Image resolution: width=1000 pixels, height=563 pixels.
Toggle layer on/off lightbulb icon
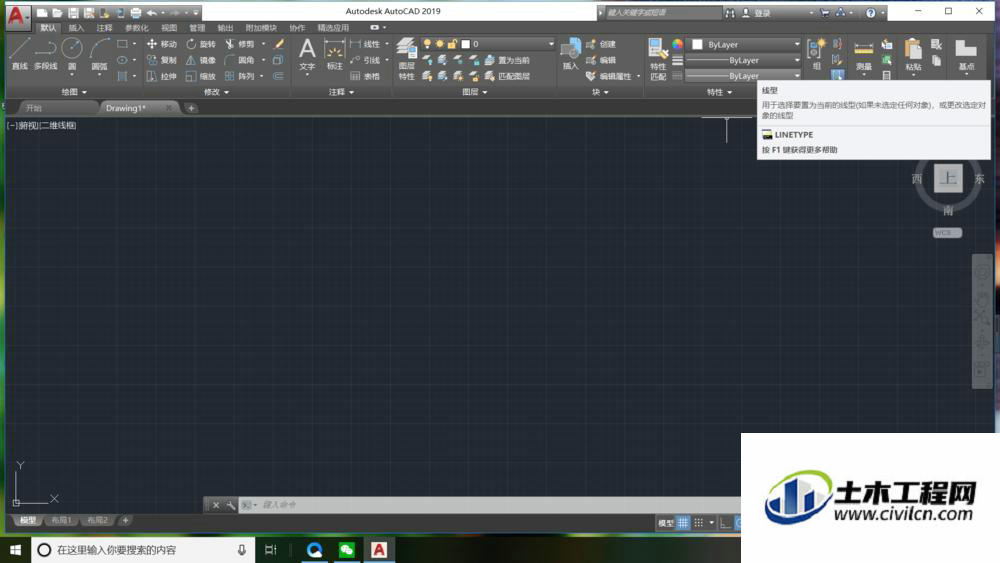[427, 44]
